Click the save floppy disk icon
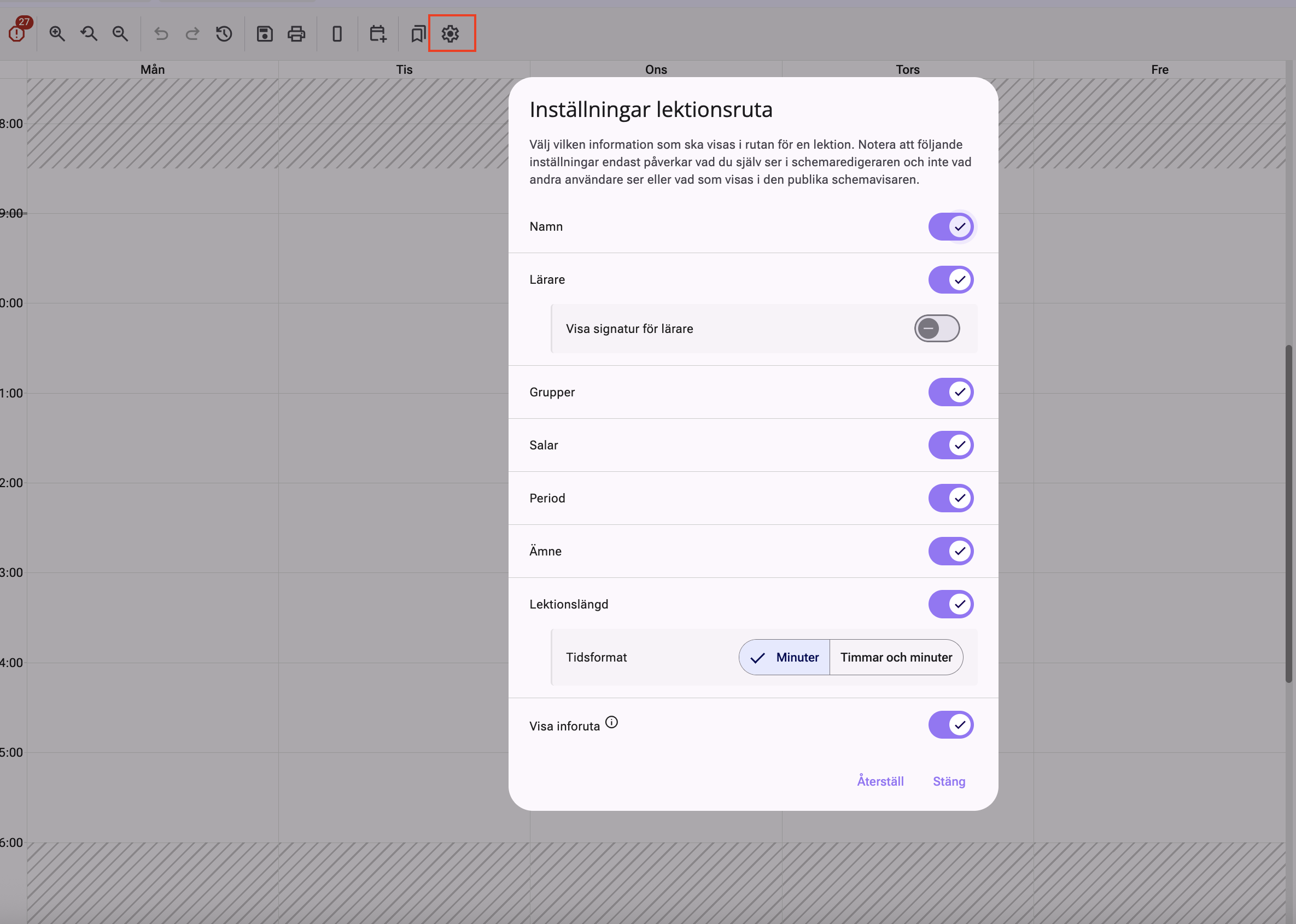The image size is (1296, 924). 265,33
